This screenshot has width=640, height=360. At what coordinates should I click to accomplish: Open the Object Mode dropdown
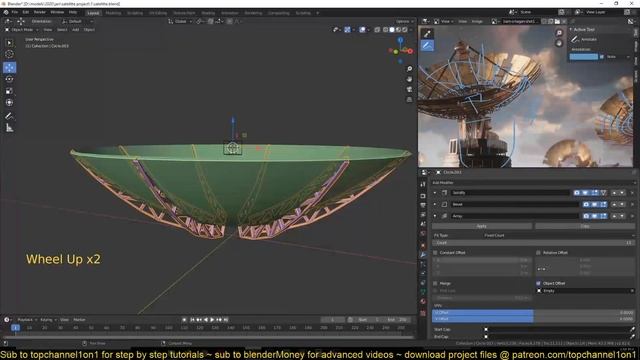click(x=21, y=30)
